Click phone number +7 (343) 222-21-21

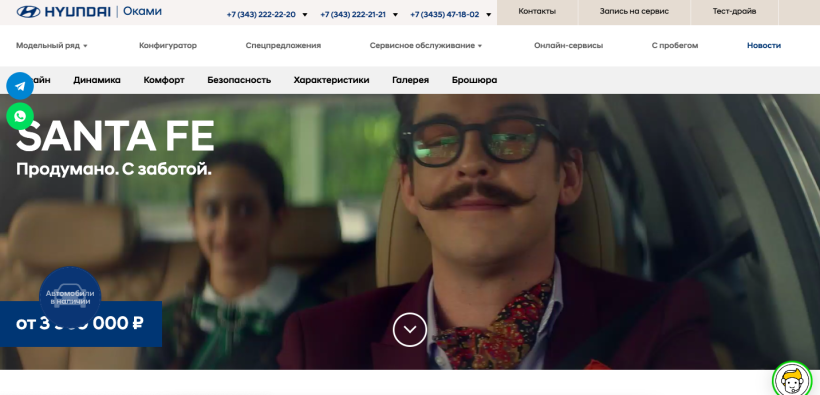[353, 15]
